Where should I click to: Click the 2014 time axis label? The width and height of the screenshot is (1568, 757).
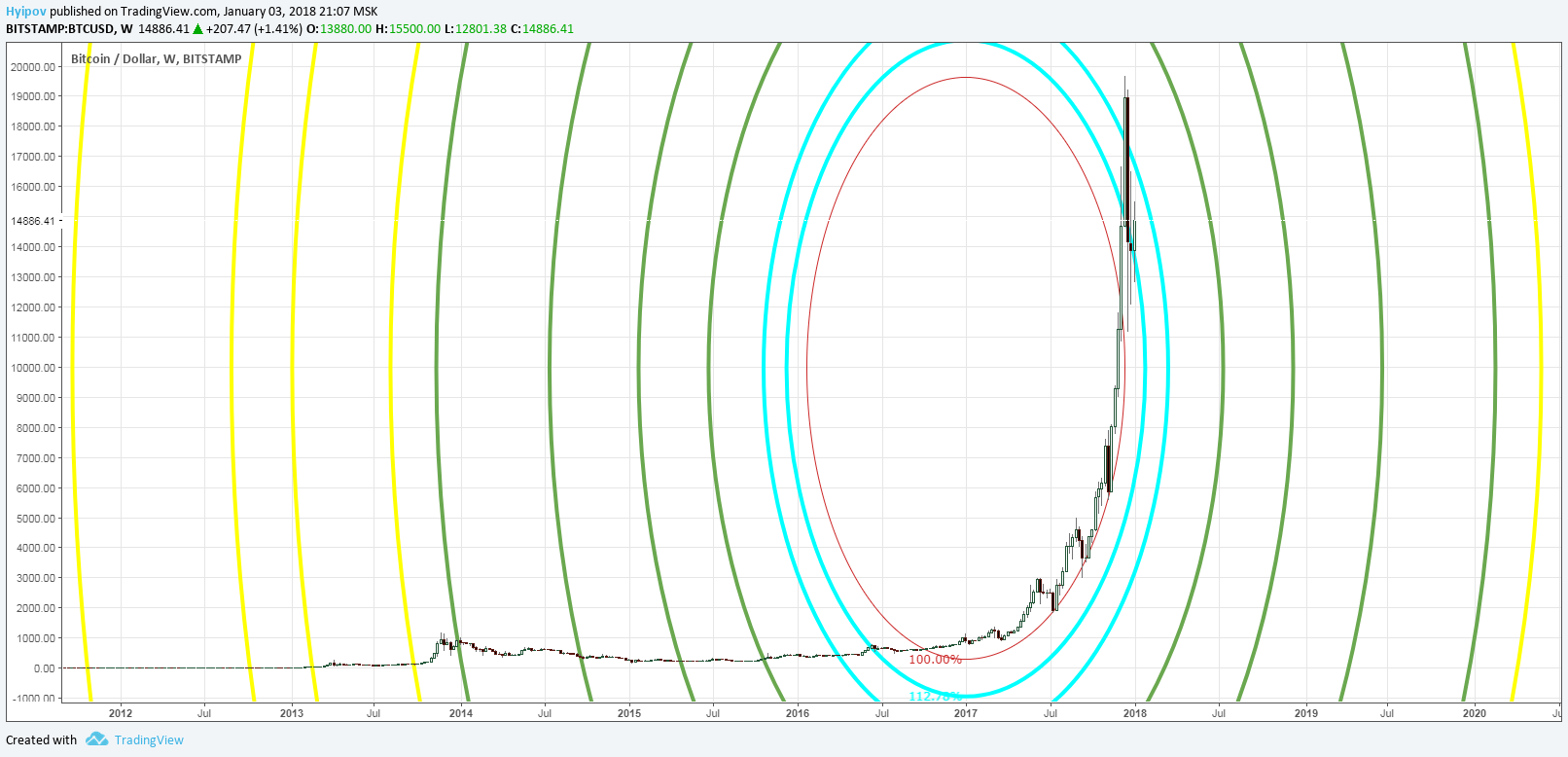coord(461,713)
